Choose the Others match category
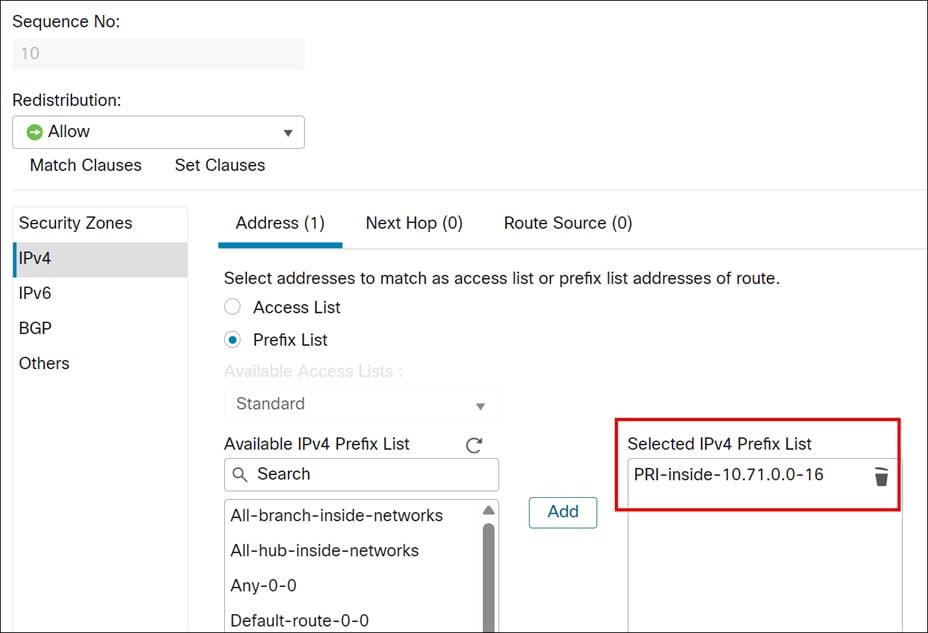This screenshot has width=928, height=633. 44,363
